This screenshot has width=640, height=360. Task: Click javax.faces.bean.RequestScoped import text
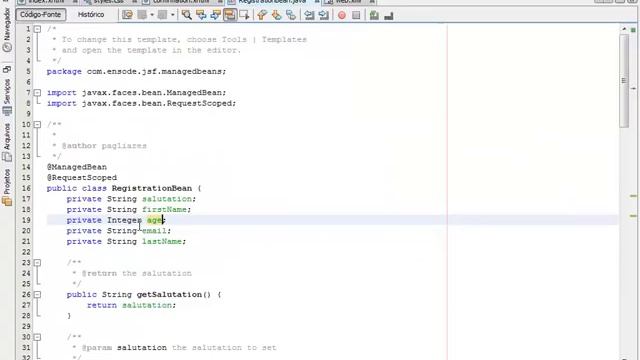coord(157,103)
